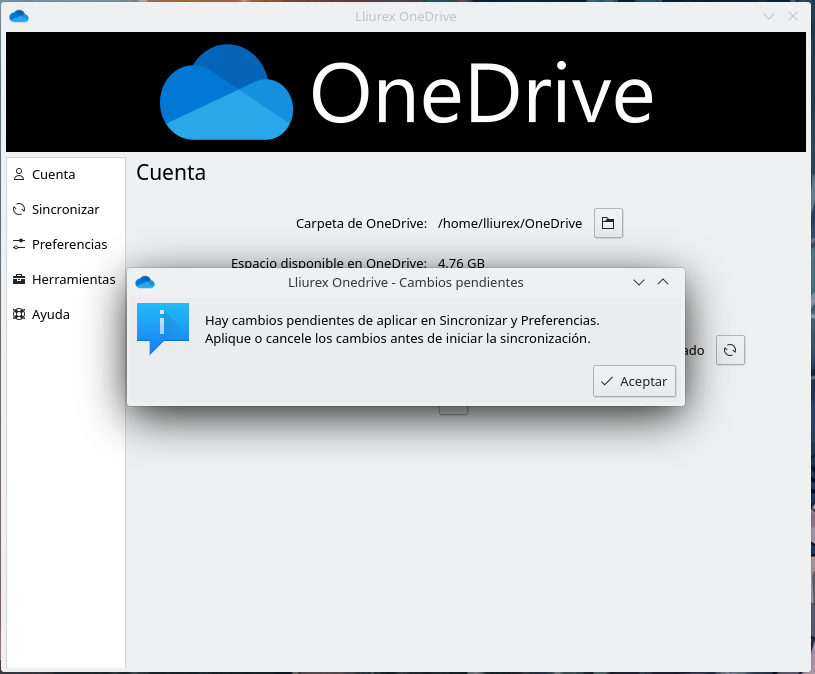Screen dimensions: 815x674
Task: Click the Sincronizar circular arrows sidebar icon
Action: tap(19, 209)
